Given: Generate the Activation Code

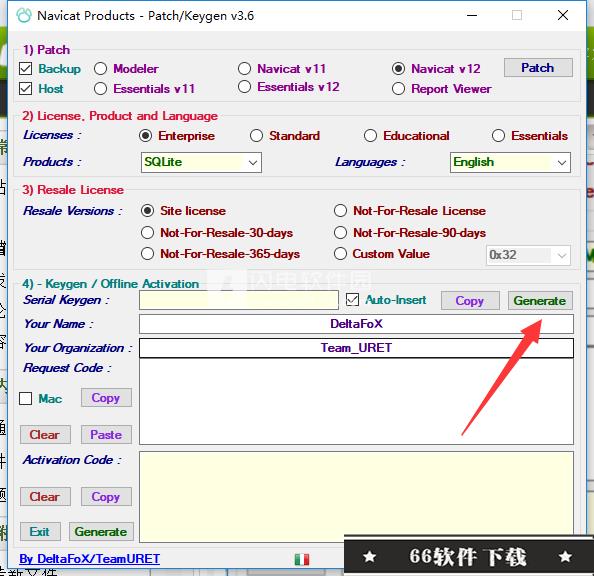Looking at the screenshot, I should click(x=101, y=532).
